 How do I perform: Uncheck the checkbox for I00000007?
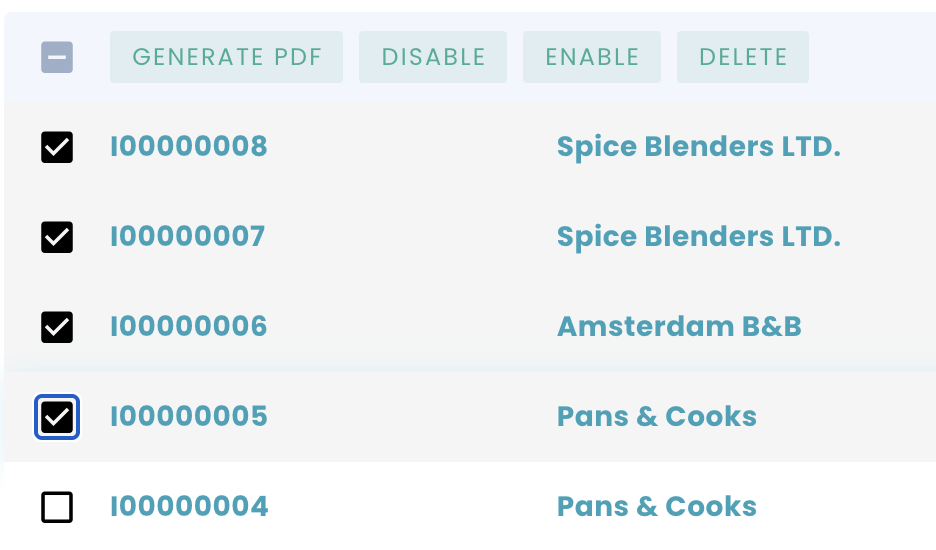pos(57,237)
